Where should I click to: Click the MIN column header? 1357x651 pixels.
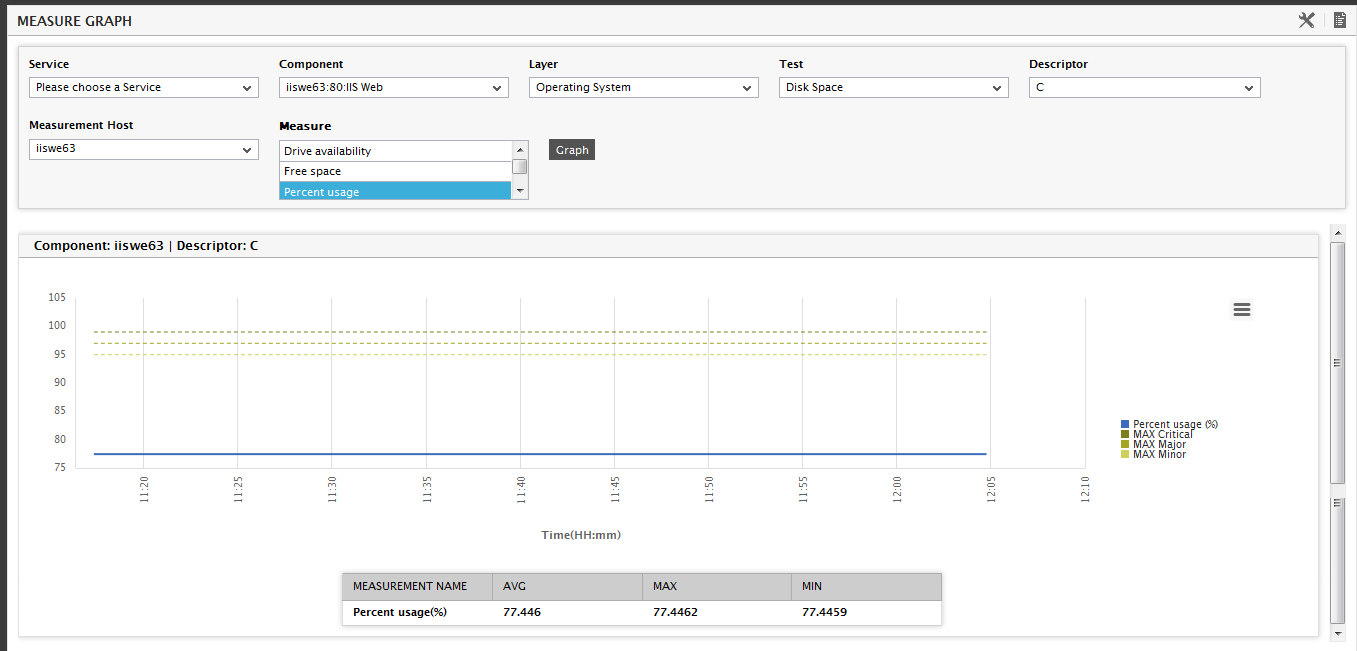pos(867,586)
